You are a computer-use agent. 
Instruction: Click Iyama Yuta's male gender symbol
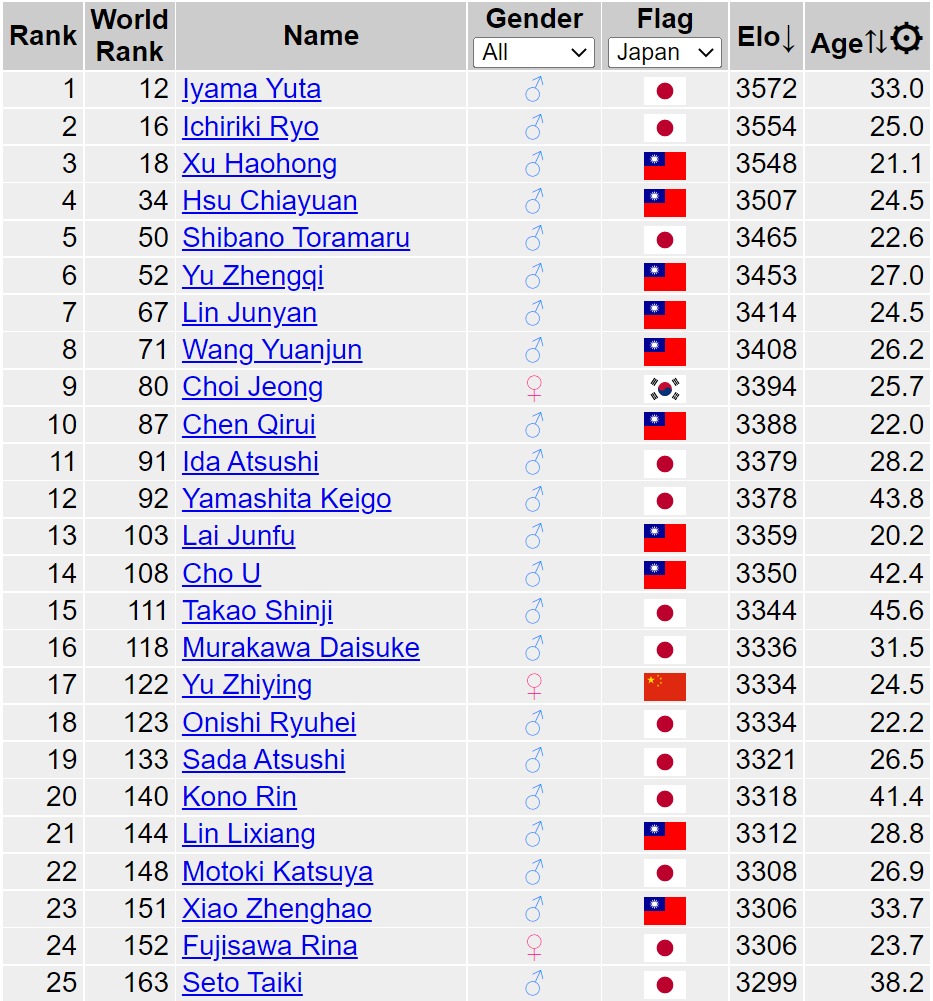point(534,91)
